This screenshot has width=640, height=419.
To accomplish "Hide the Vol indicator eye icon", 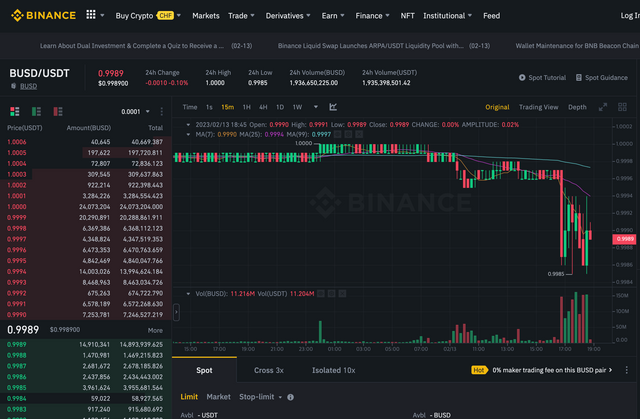I will (321, 293).
